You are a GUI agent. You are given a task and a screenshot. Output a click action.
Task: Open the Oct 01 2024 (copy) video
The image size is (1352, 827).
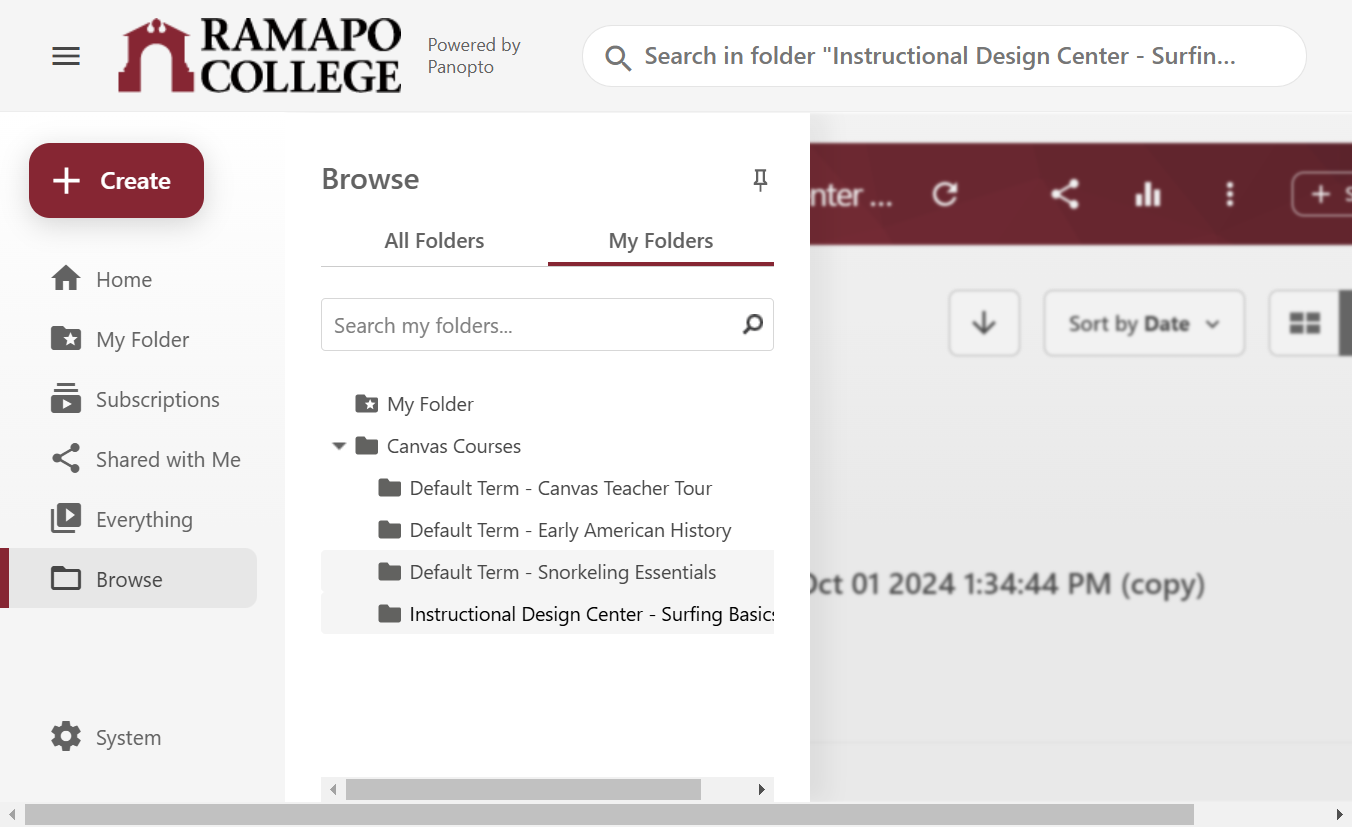(x=1005, y=584)
